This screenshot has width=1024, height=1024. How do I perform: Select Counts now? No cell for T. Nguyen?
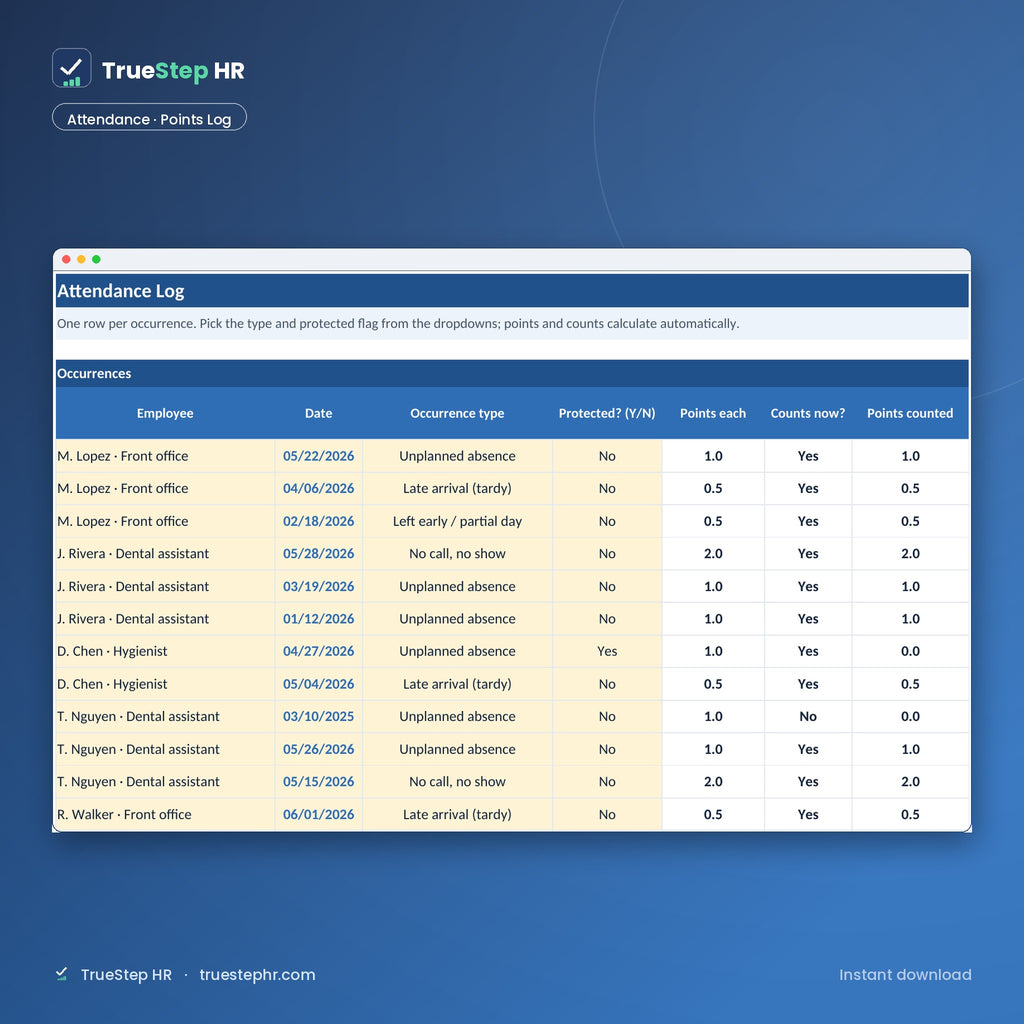coord(808,716)
